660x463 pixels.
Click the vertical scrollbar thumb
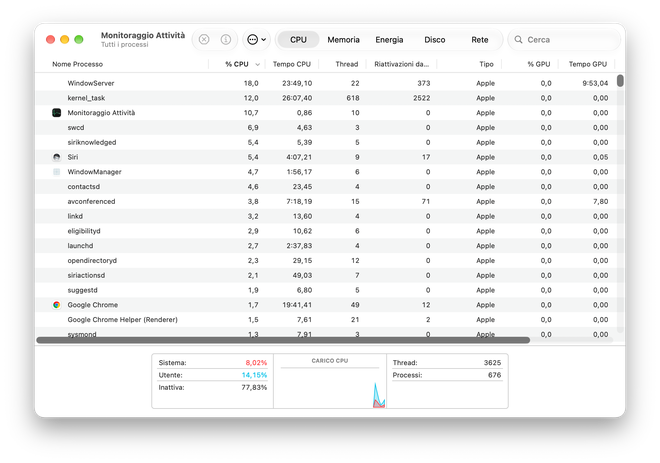620,80
